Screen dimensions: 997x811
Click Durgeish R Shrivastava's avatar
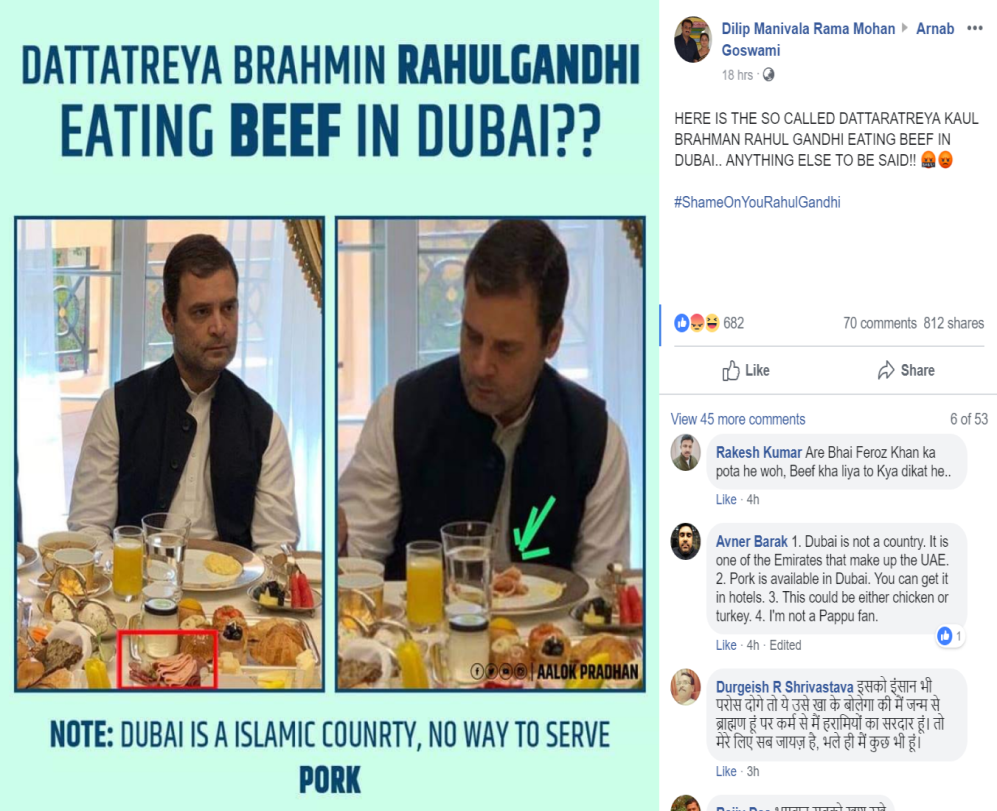(x=685, y=687)
